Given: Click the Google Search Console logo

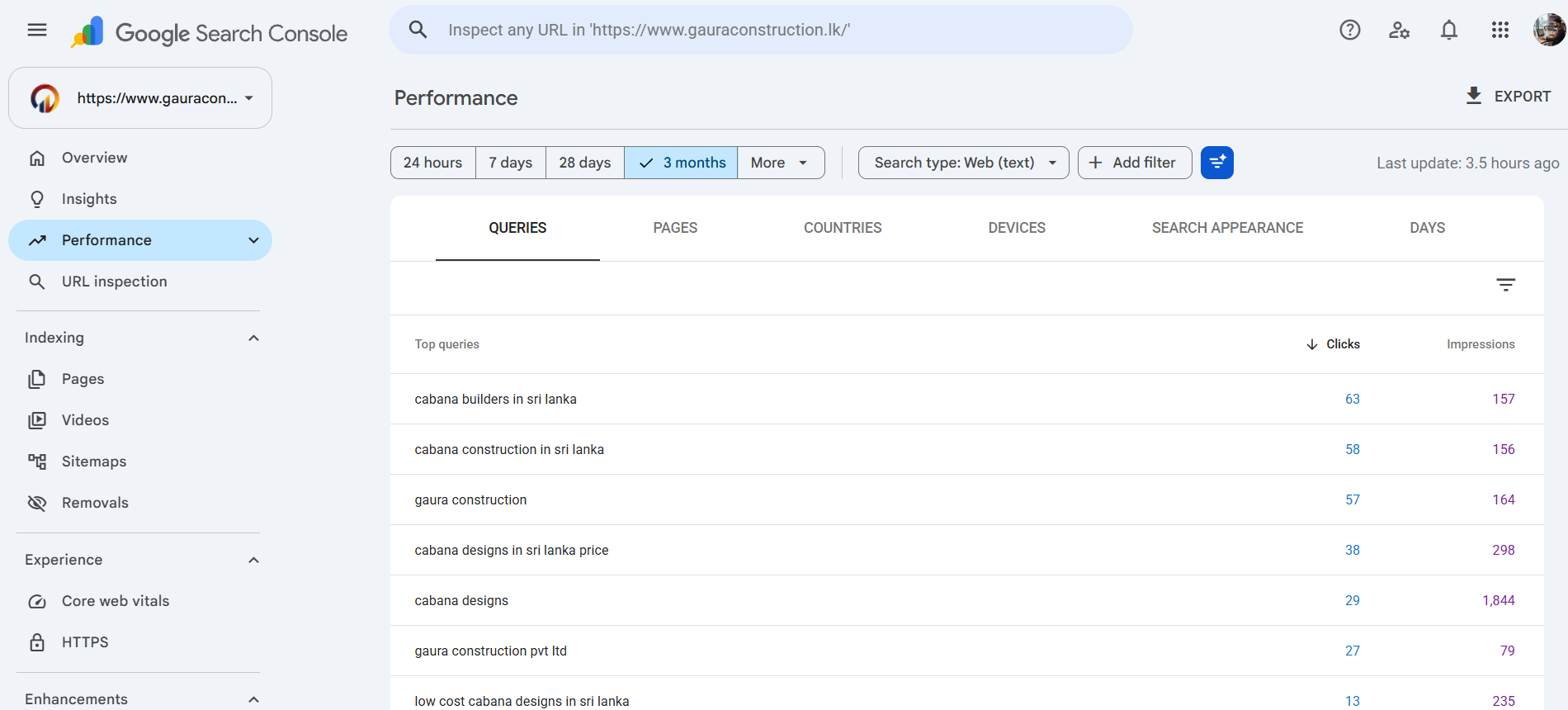Looking at the screenshot, I should [x=210, y=32].
